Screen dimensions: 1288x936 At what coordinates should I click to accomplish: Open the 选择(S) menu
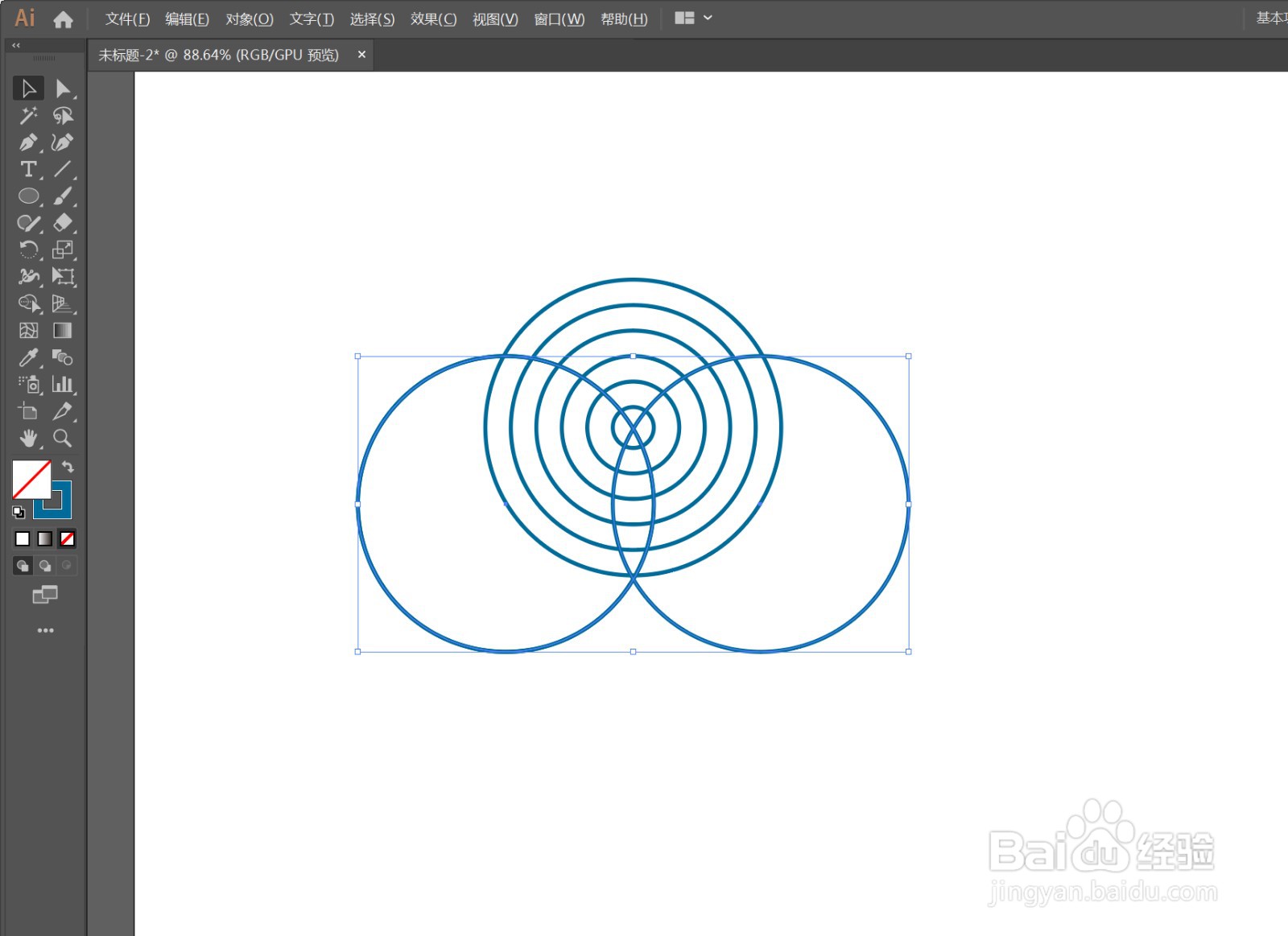pyautogui.click(x=372, y=19)
